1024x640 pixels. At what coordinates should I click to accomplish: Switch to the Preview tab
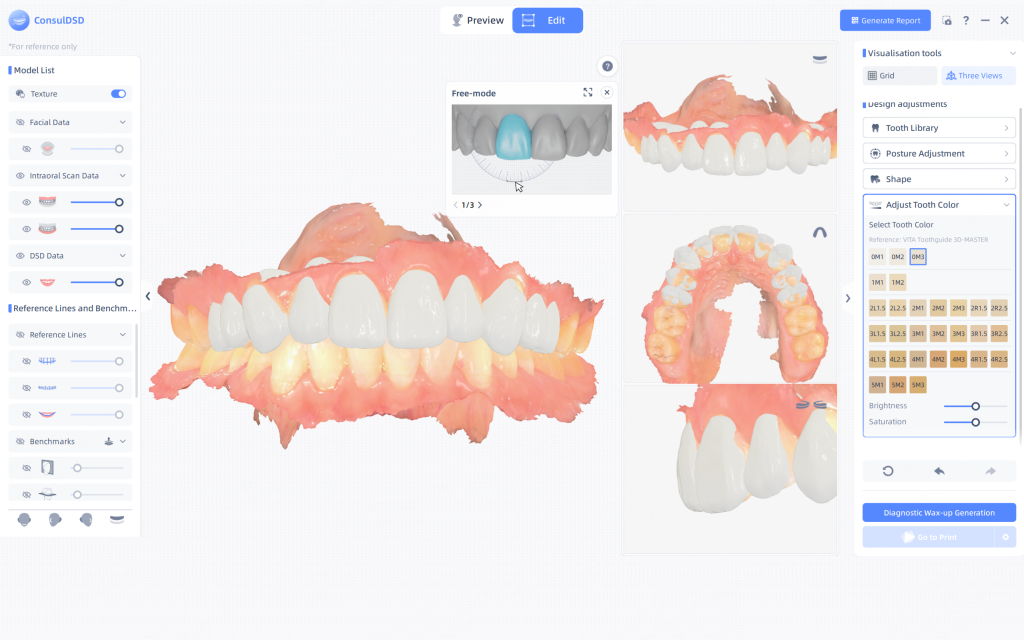click(477, 20)
